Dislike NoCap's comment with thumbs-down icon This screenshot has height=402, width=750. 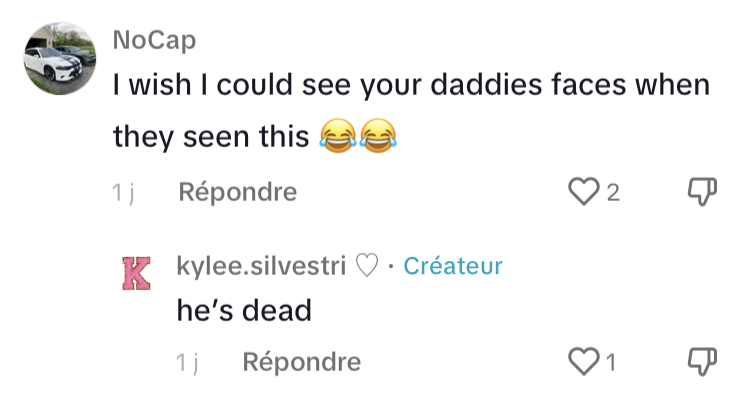click(x=702, y=191)
